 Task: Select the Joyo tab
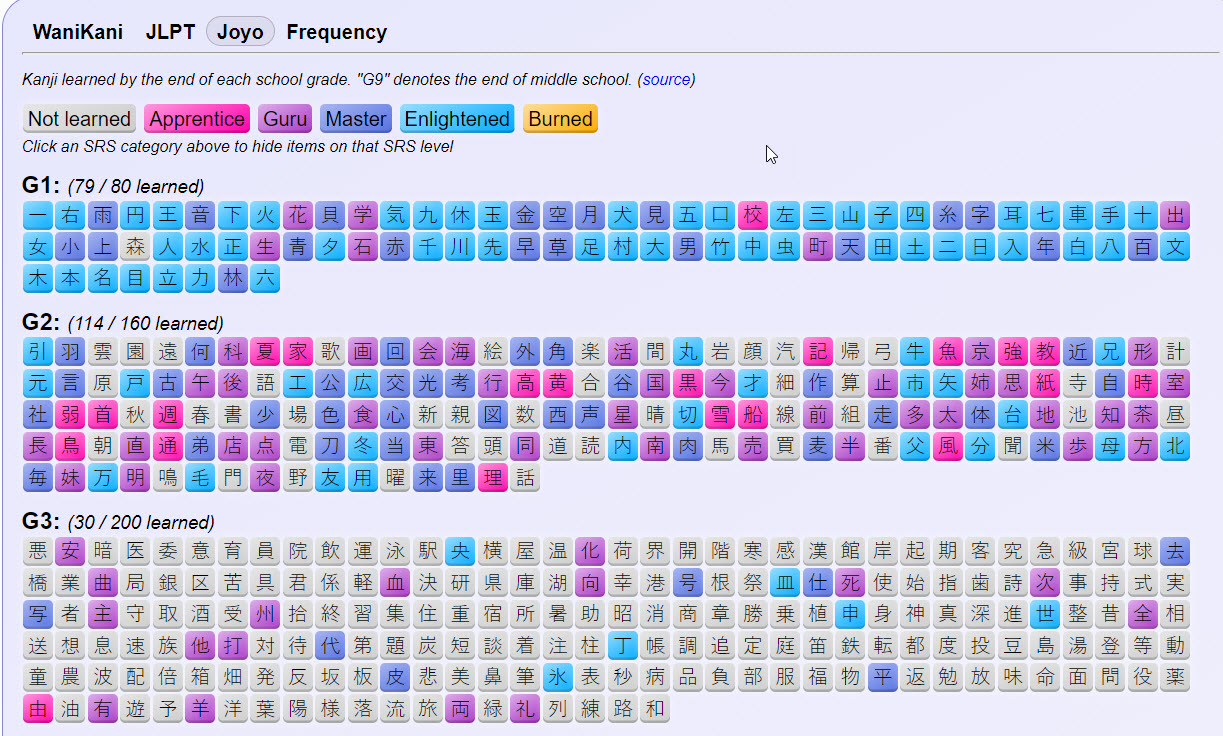pos(240,32)
